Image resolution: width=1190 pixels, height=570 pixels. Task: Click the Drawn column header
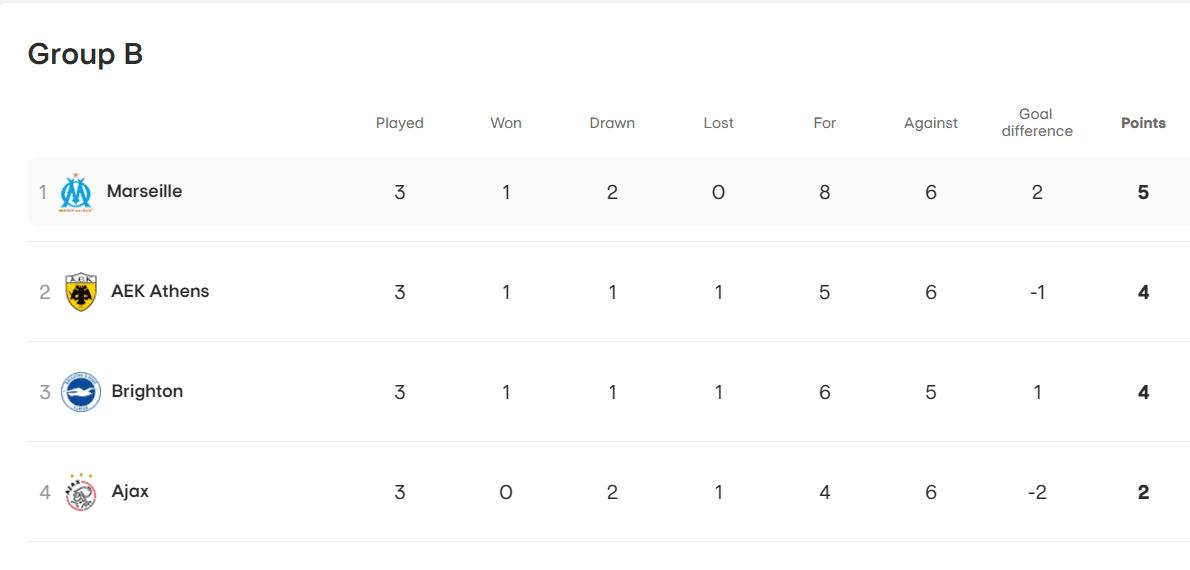coord(612,123)
